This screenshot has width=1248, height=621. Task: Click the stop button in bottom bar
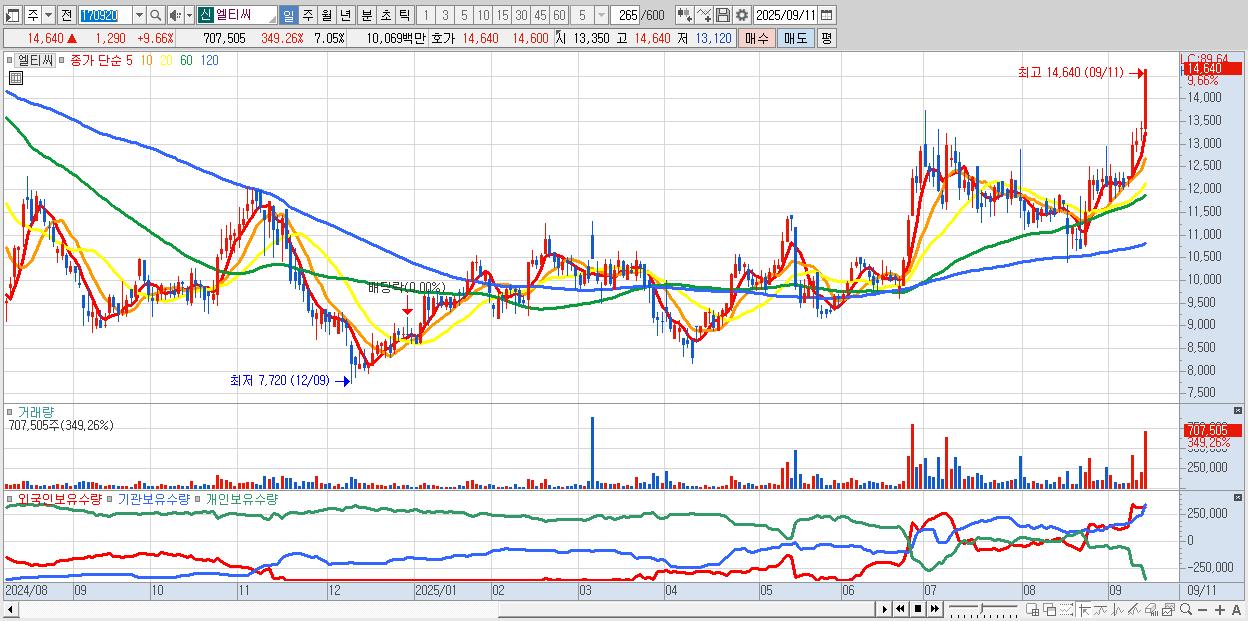(x=918, y=609)
